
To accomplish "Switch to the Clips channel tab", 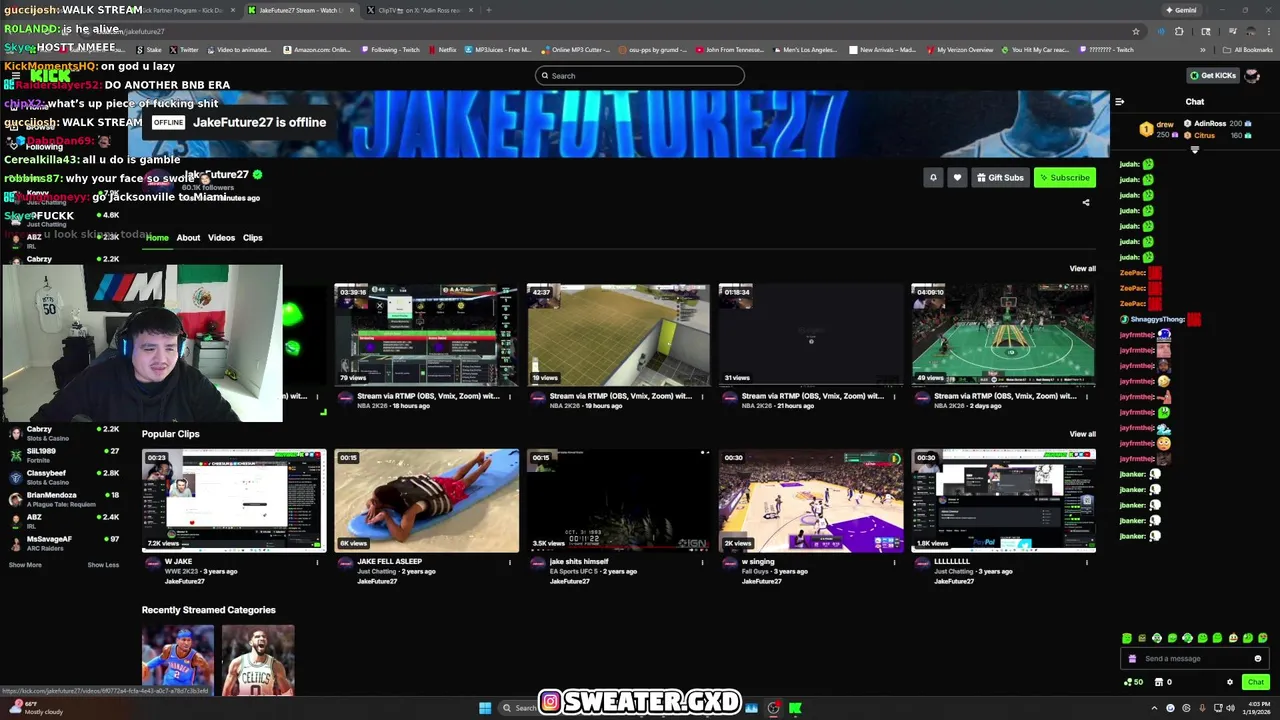I will [x=252, y=238].
